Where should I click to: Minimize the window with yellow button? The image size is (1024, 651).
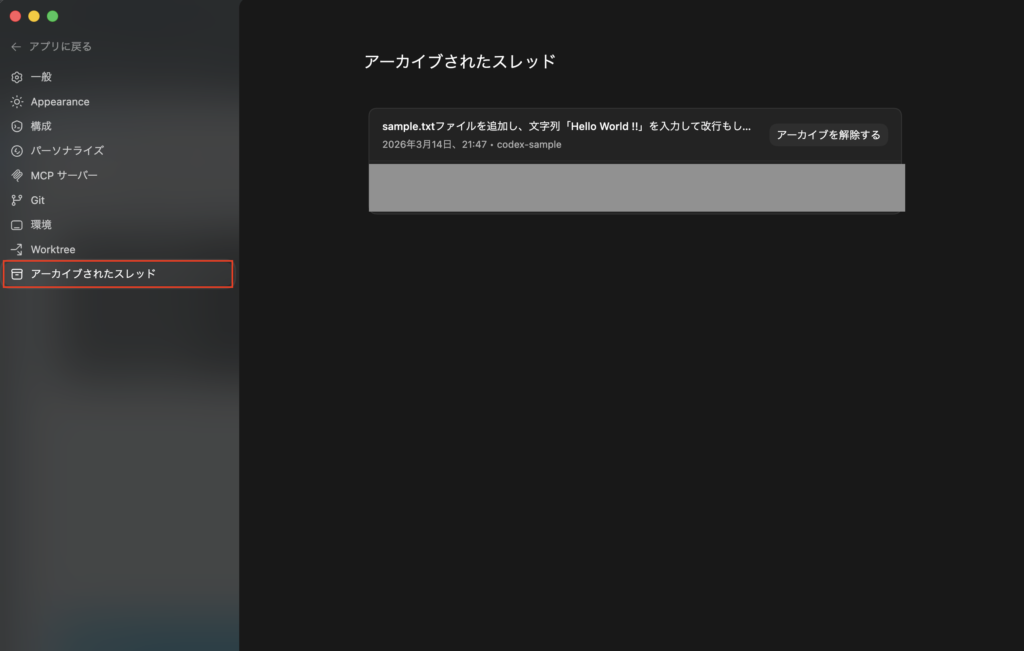[x=34, y=16]
